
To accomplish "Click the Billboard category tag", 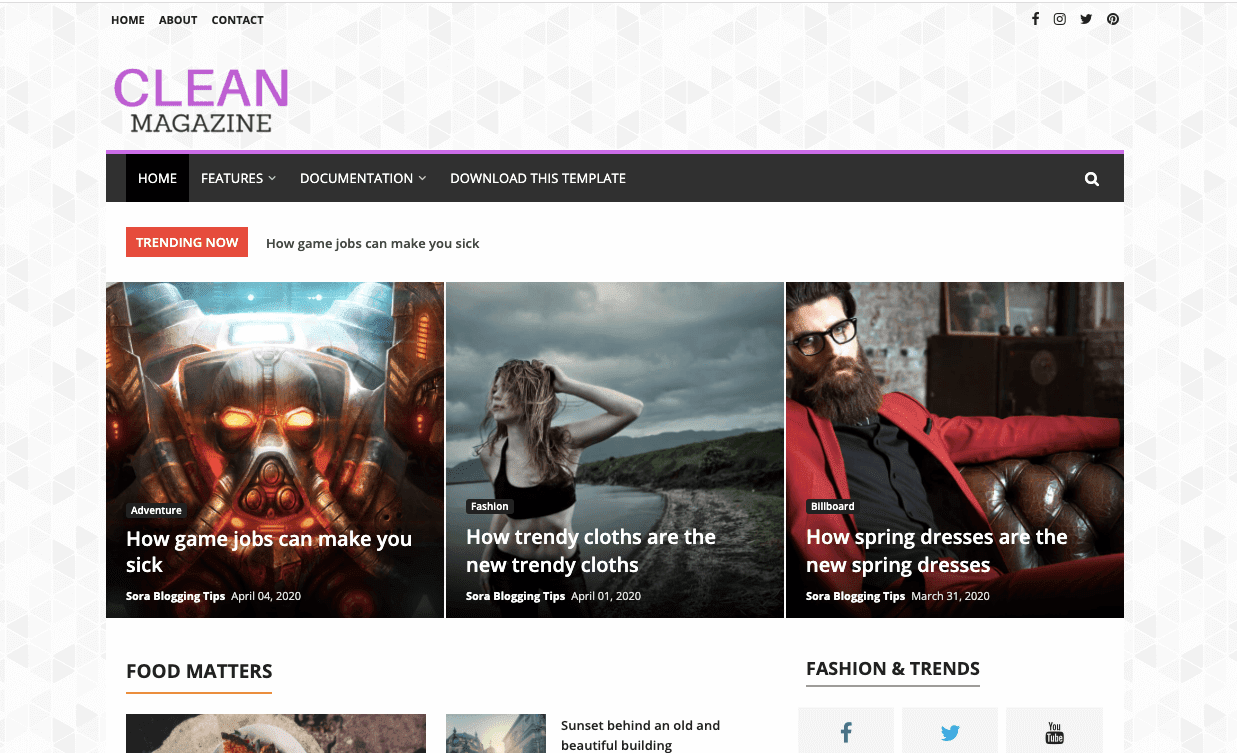I will coord(833,506).
